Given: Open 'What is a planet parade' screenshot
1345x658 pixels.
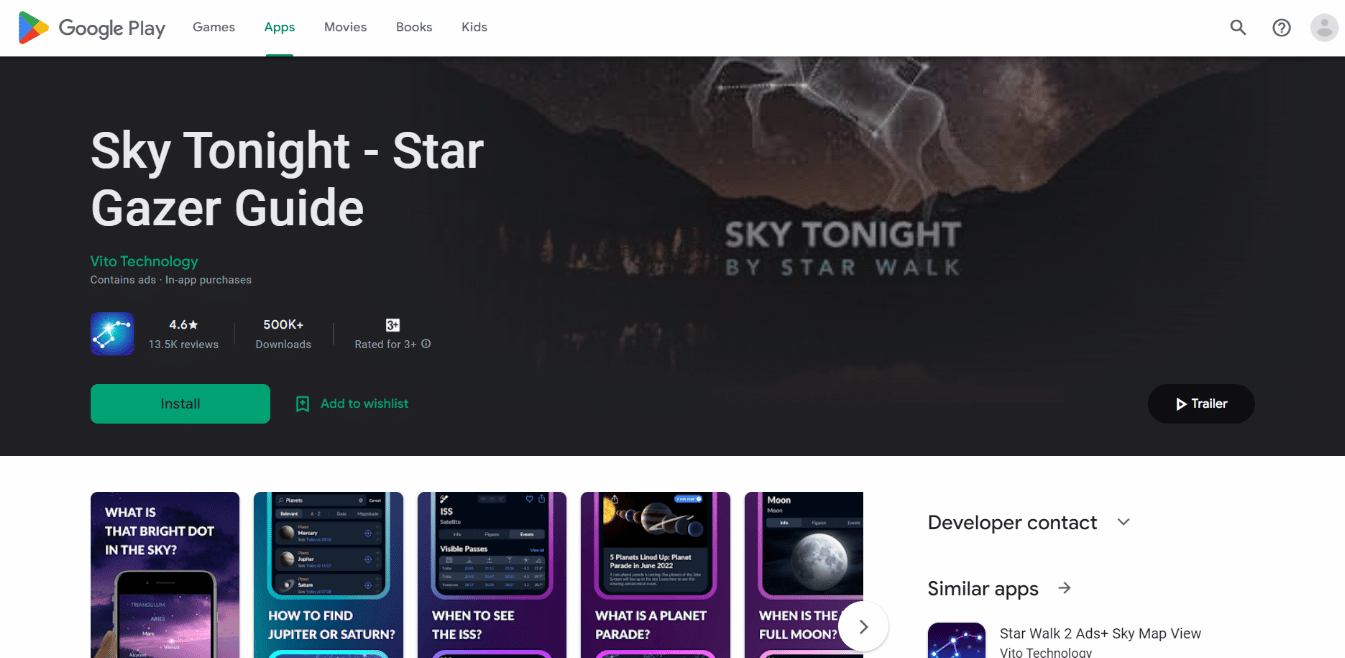Looking at the screenshot, I should [655, 575].
